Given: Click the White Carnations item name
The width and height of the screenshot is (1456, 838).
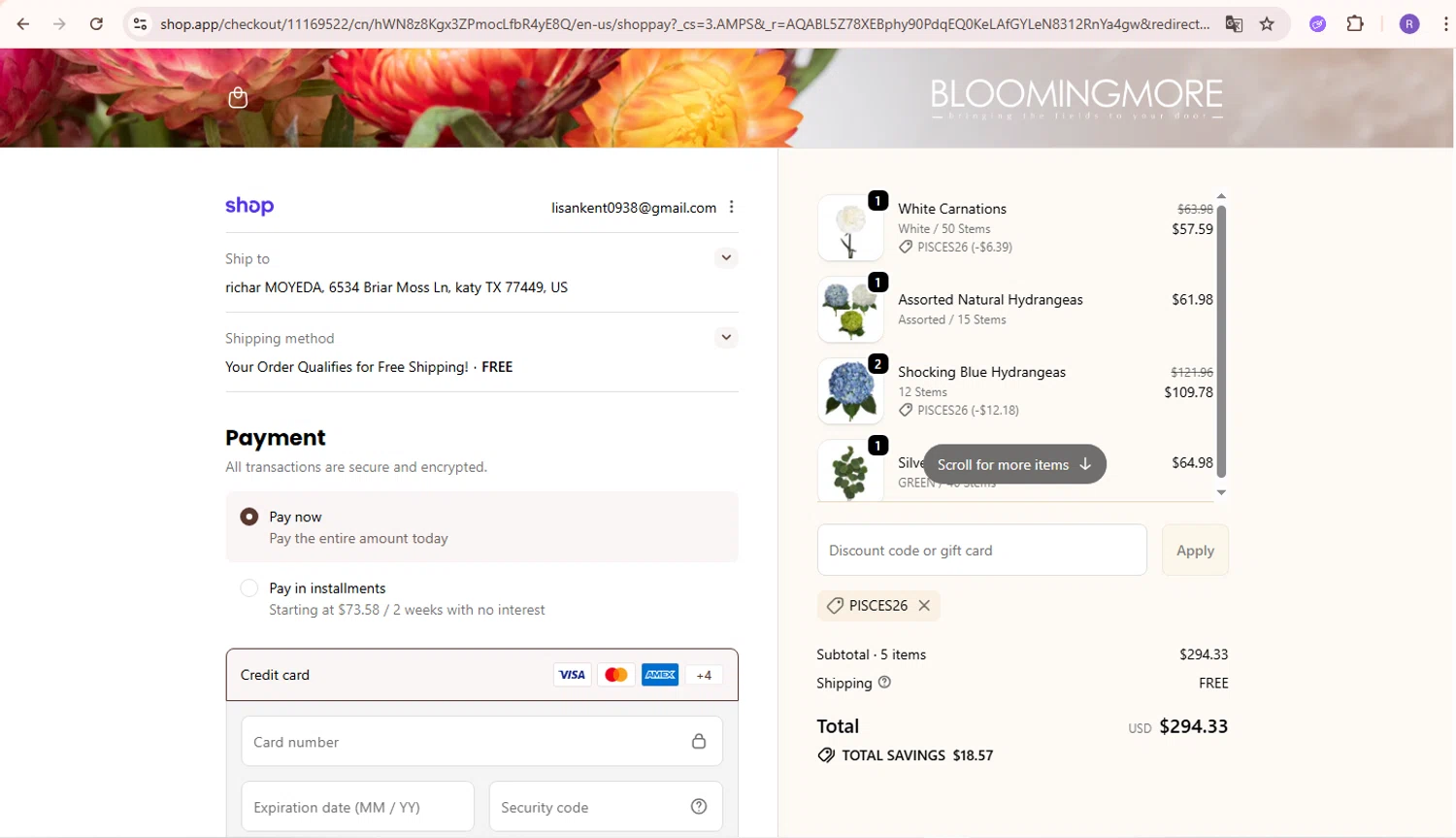Looking at the screenshot, I should coord(952,209).
